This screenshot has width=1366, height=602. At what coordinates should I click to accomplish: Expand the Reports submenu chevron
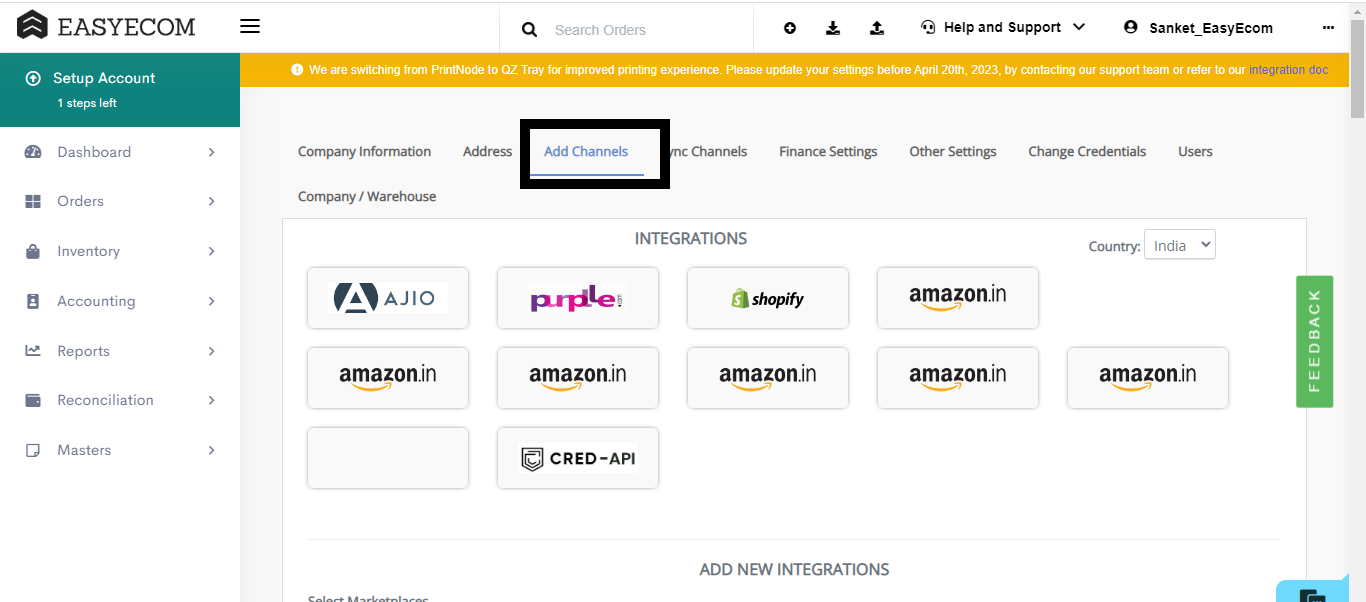(211, 351)
